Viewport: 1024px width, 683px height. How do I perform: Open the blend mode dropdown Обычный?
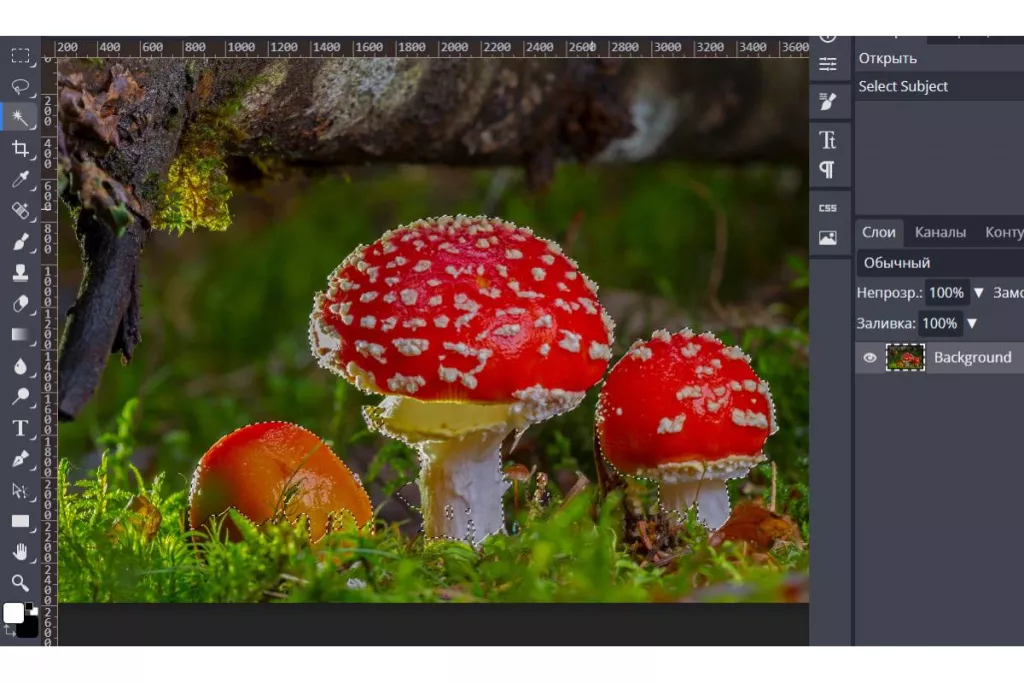pos(938,263)
